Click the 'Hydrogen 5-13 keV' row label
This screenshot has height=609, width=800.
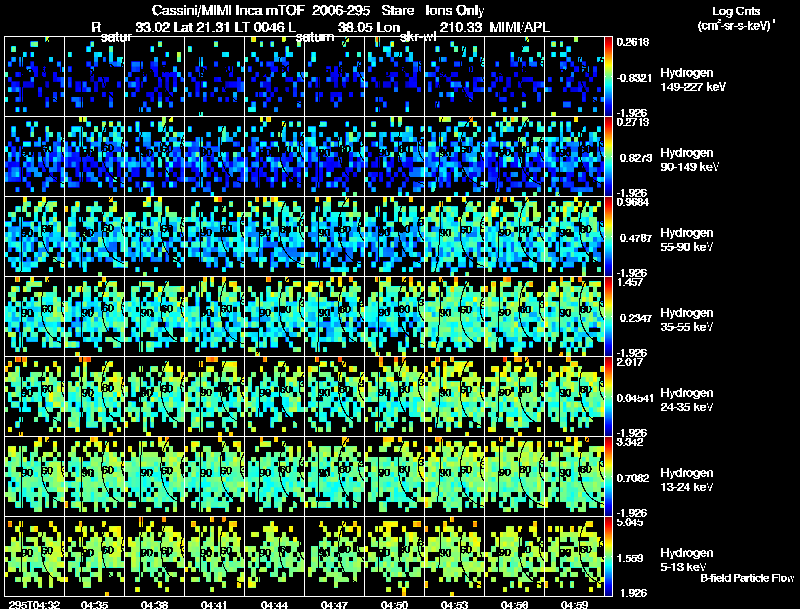pos(687,560)
